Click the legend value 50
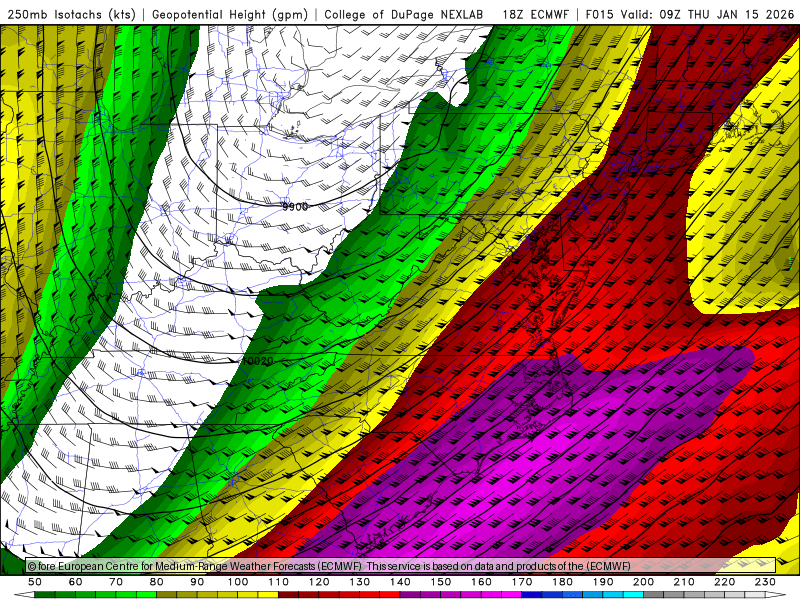This screenshot has height=600, width=800. coord(35,582)
